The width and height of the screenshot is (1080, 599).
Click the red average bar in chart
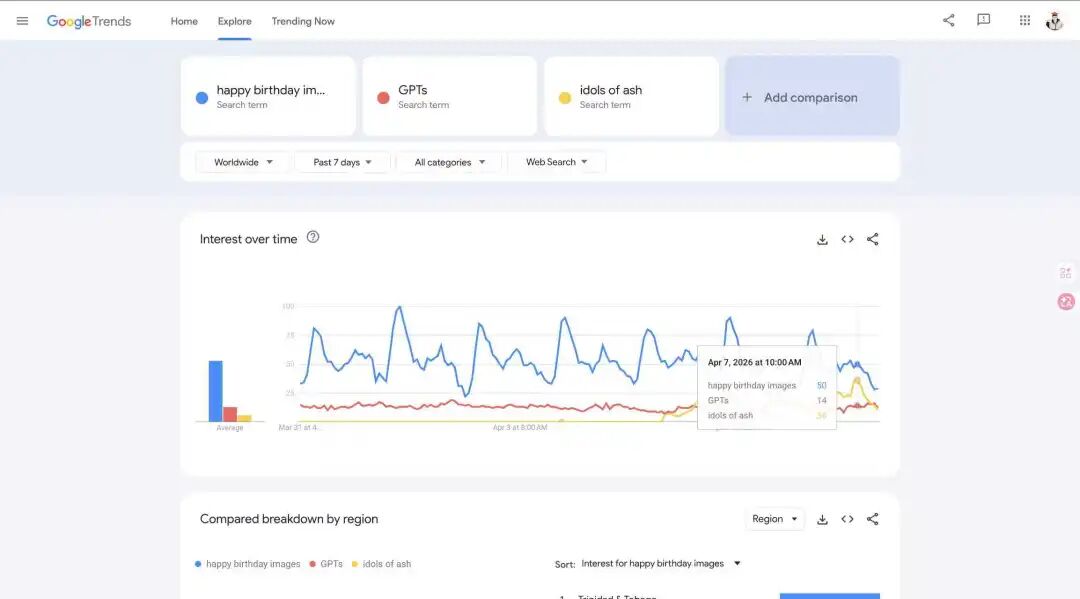coord(230,414)
